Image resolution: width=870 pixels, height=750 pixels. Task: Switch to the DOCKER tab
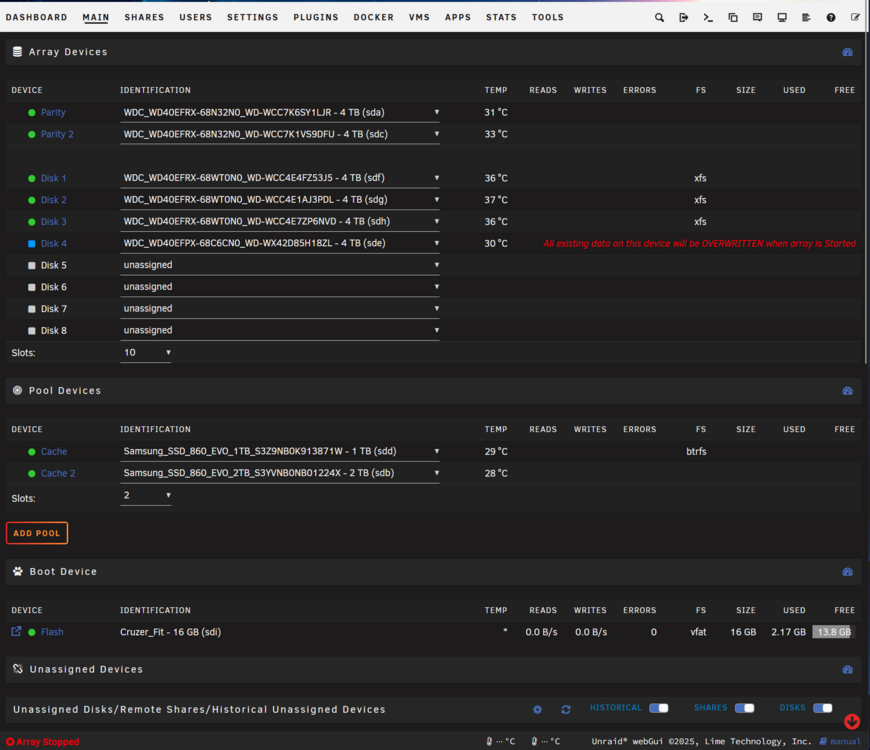373,17
